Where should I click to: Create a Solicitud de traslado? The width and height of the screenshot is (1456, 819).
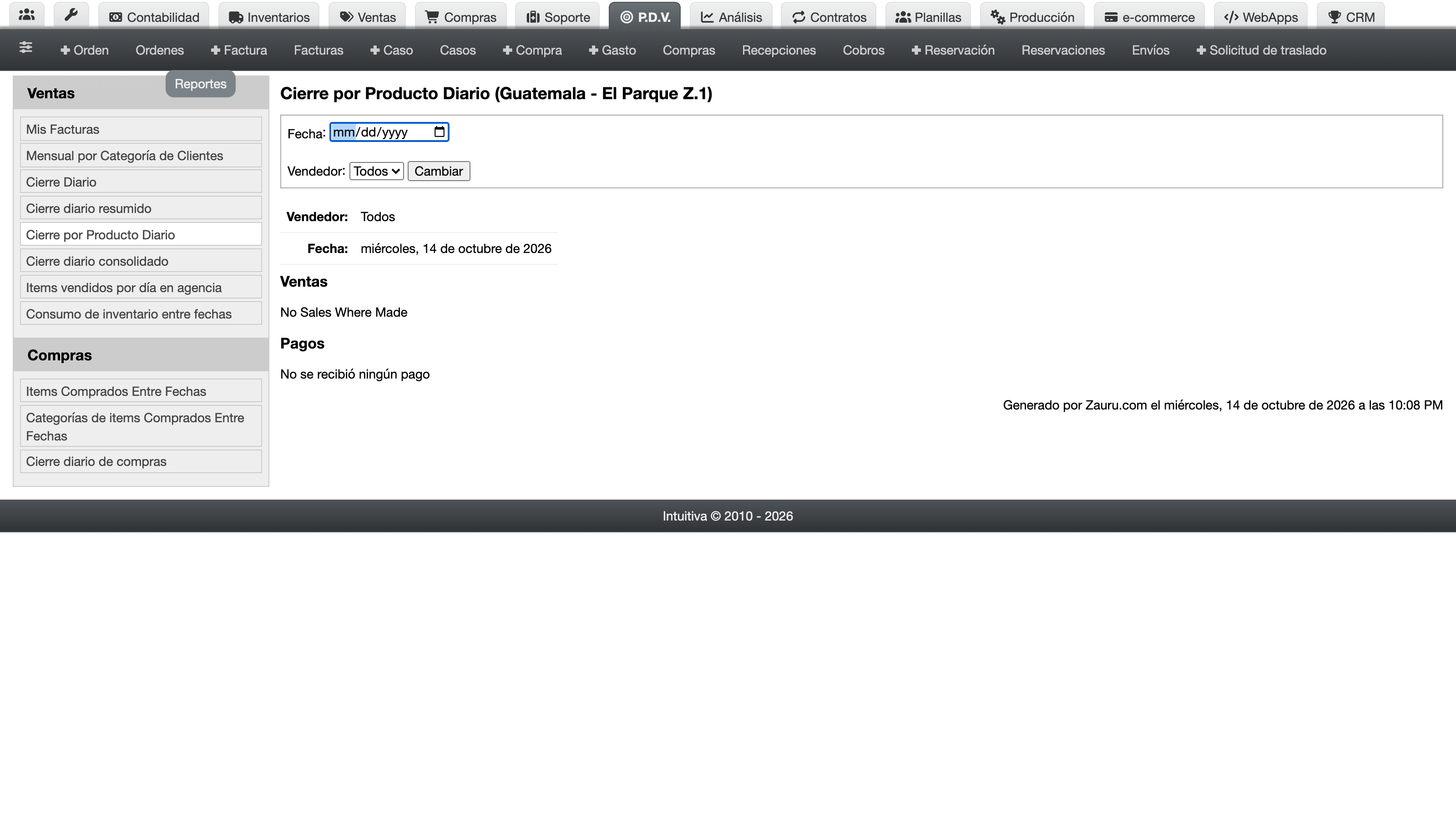tap(1261, 51)
